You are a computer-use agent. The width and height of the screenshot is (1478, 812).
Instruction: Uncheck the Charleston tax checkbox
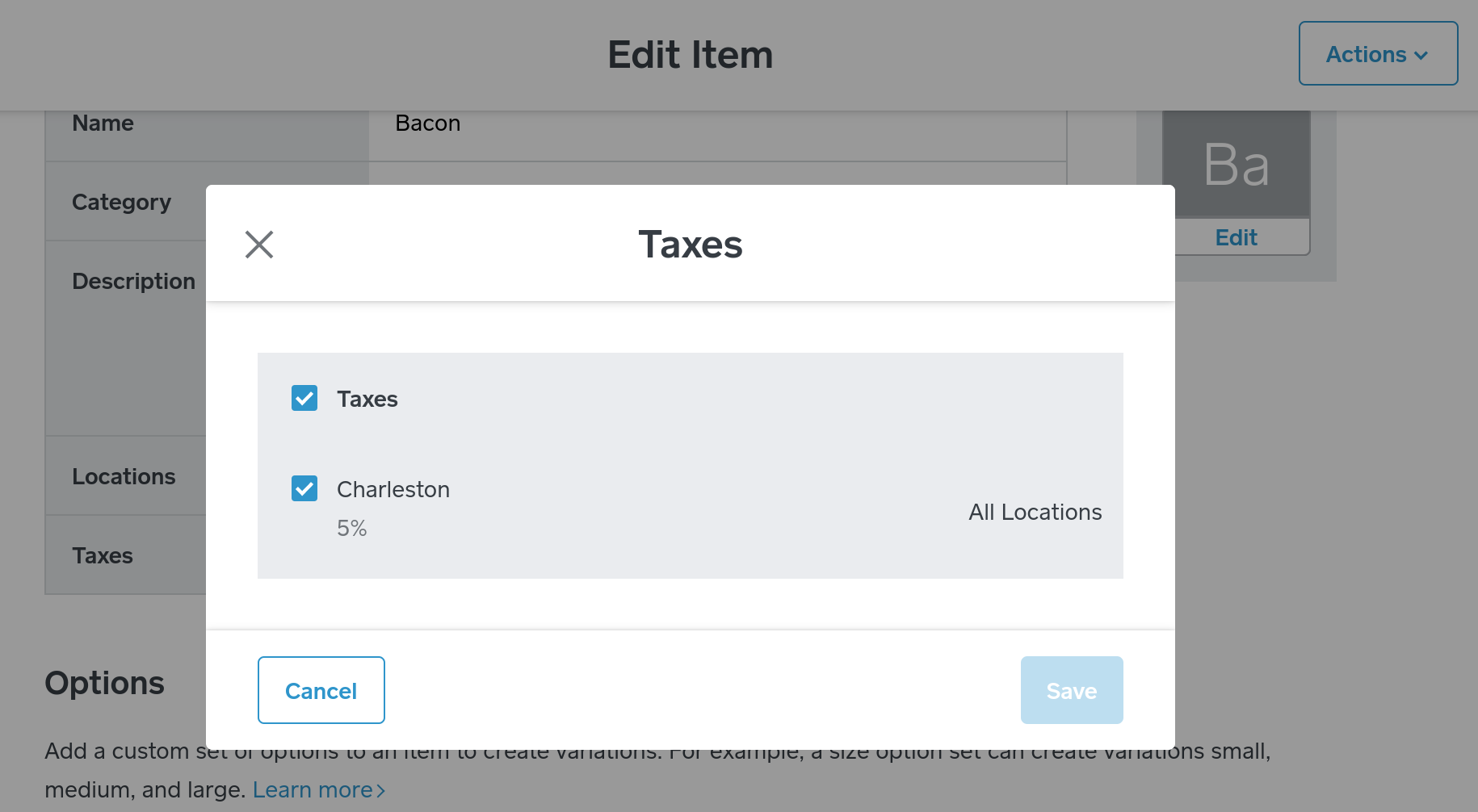(304, 488)
